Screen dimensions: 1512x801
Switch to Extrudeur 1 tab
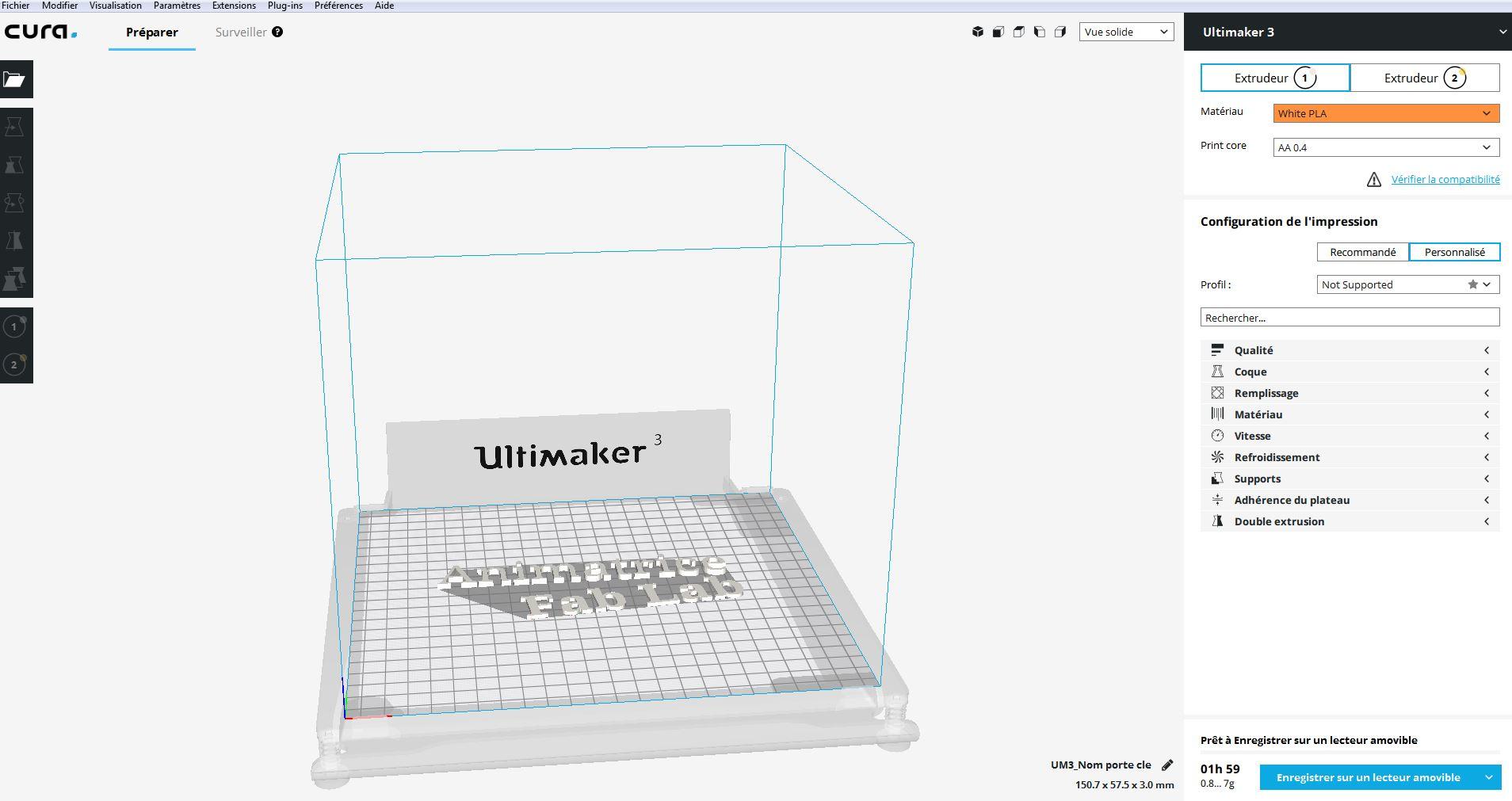[1275, 78]
